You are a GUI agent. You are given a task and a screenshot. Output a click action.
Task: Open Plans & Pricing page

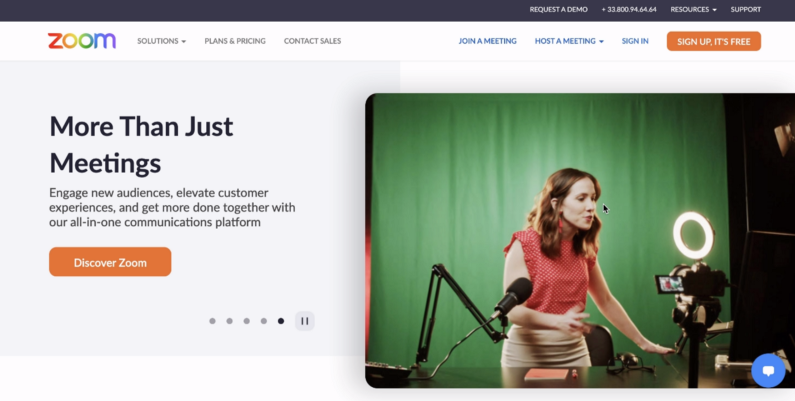point(235,41)
